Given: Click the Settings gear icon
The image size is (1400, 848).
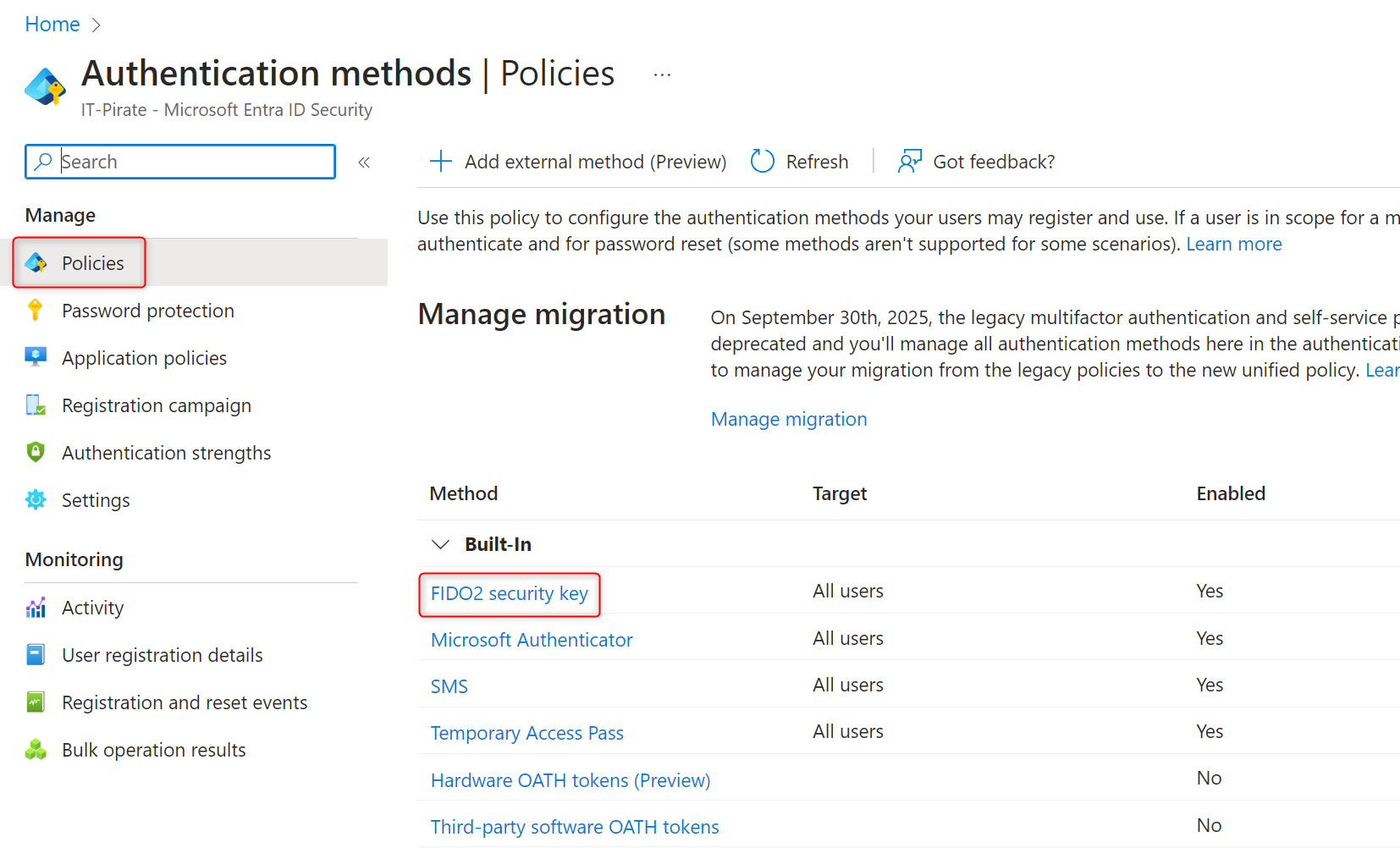Looking at the screenshot, I should 36,499.
